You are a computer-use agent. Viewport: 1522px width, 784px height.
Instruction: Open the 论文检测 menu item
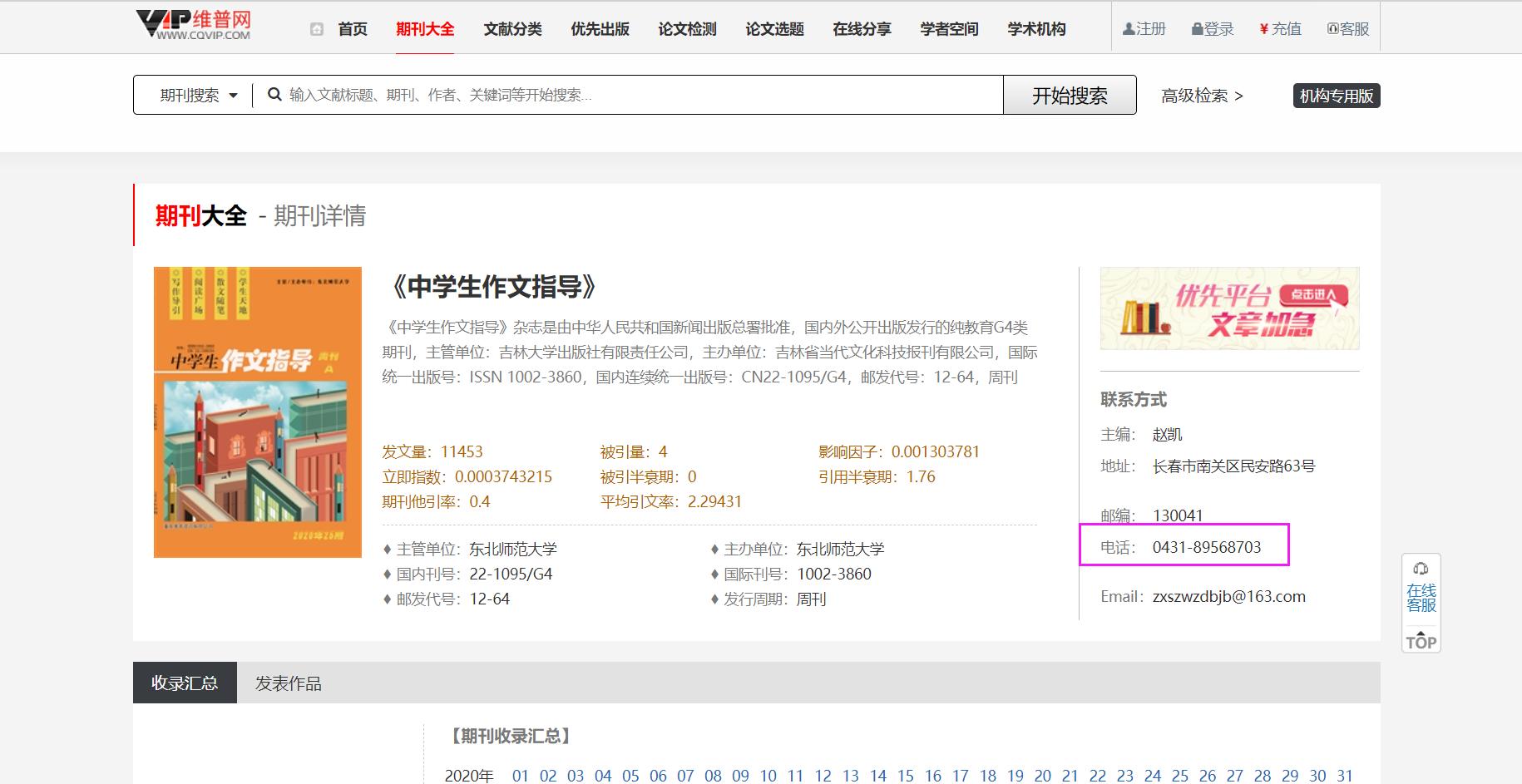[687, 27]
